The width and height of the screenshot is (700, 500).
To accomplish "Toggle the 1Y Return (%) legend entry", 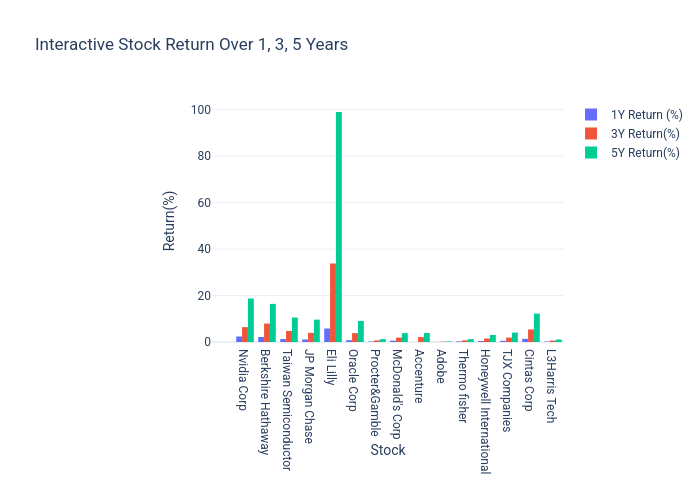I will tap(633, 115).
